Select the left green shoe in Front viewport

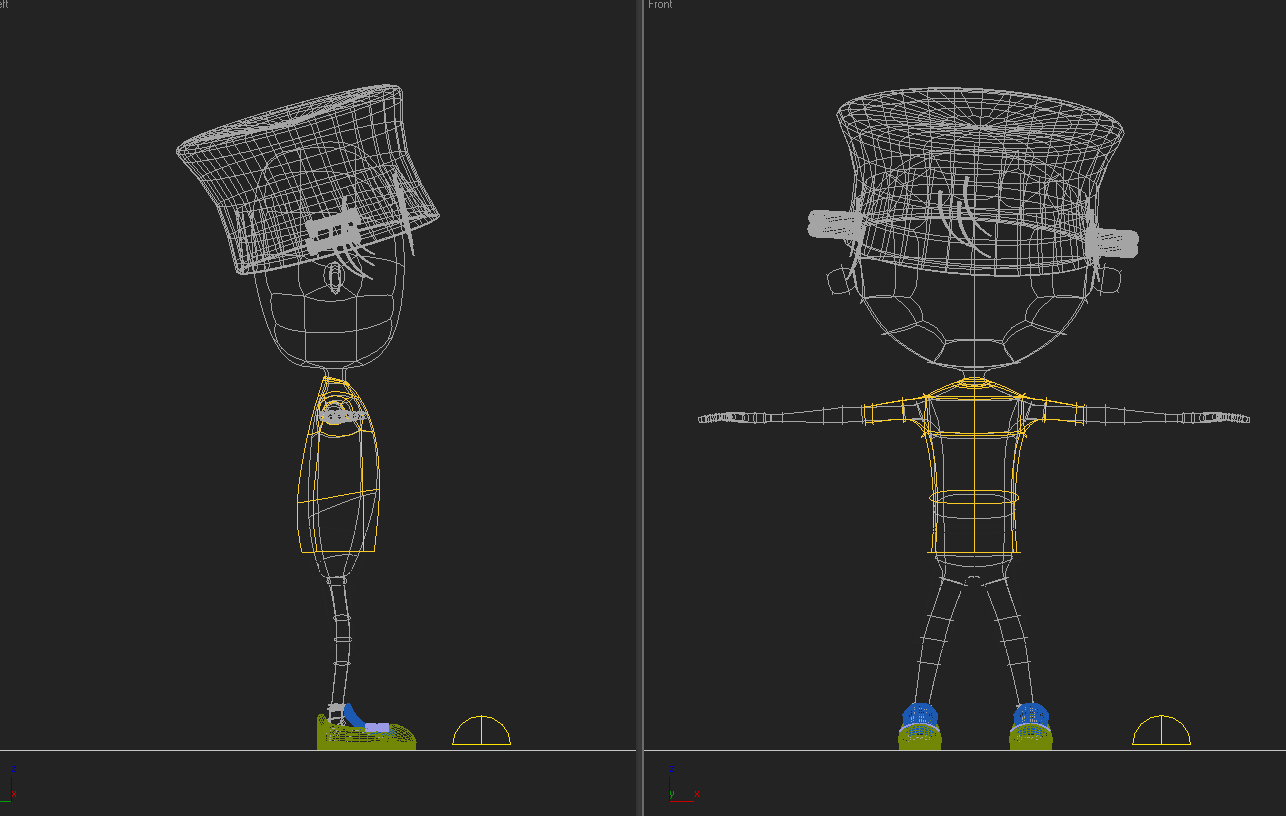pyautogui.click(x=920, y=738)
